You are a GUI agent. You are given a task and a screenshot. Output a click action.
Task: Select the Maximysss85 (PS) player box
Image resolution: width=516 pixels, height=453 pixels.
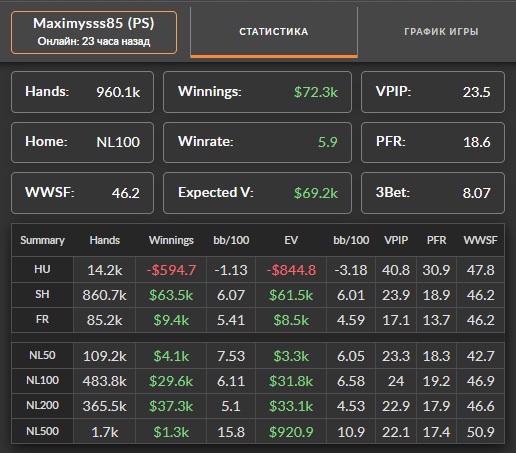(94, 32)
